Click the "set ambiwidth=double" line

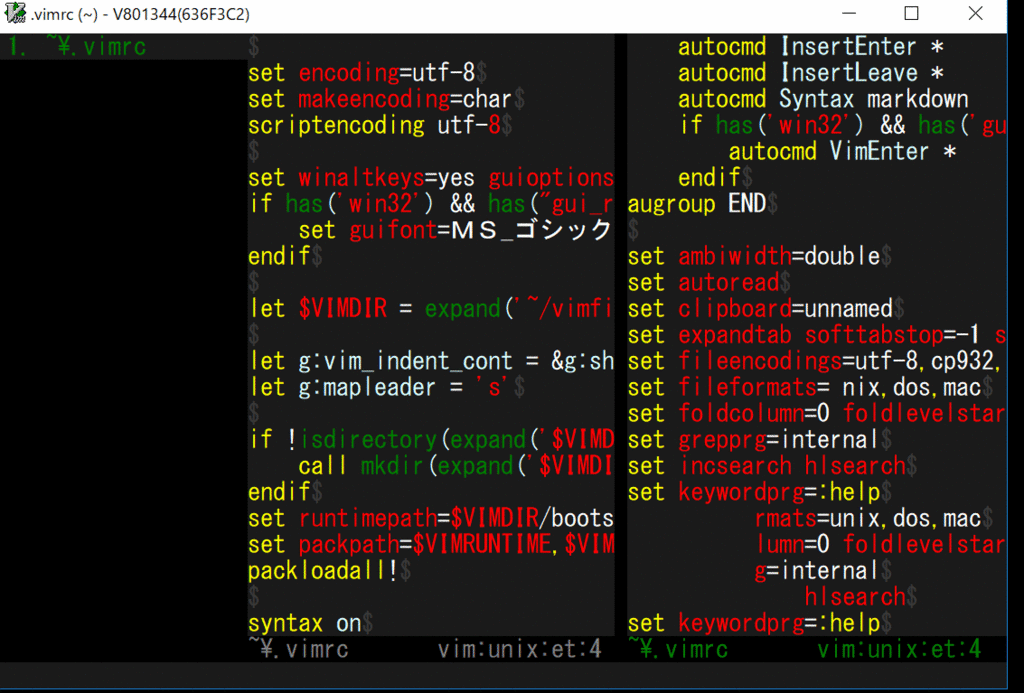coord(760,256)
